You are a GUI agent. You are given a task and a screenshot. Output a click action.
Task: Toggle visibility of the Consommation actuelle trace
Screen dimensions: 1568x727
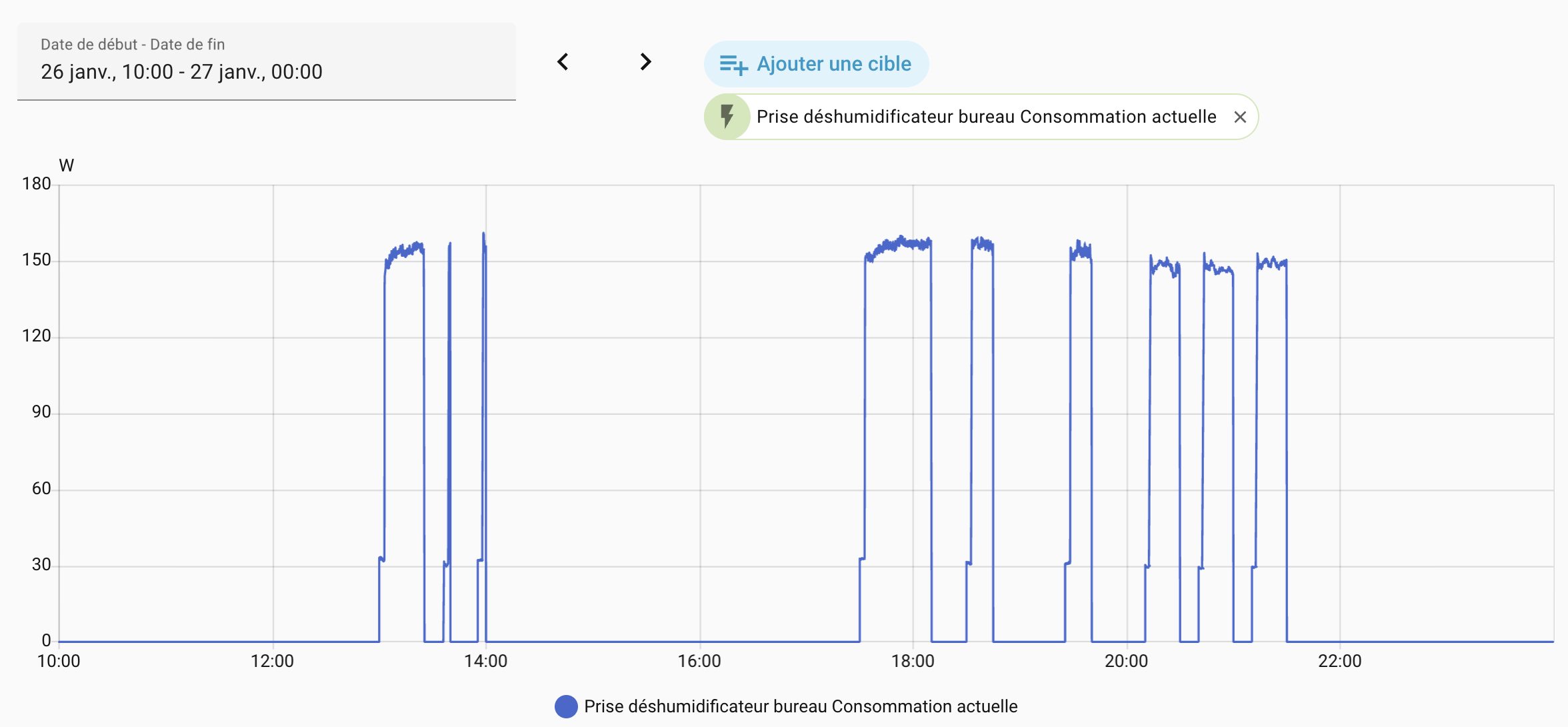coord(800,706)
